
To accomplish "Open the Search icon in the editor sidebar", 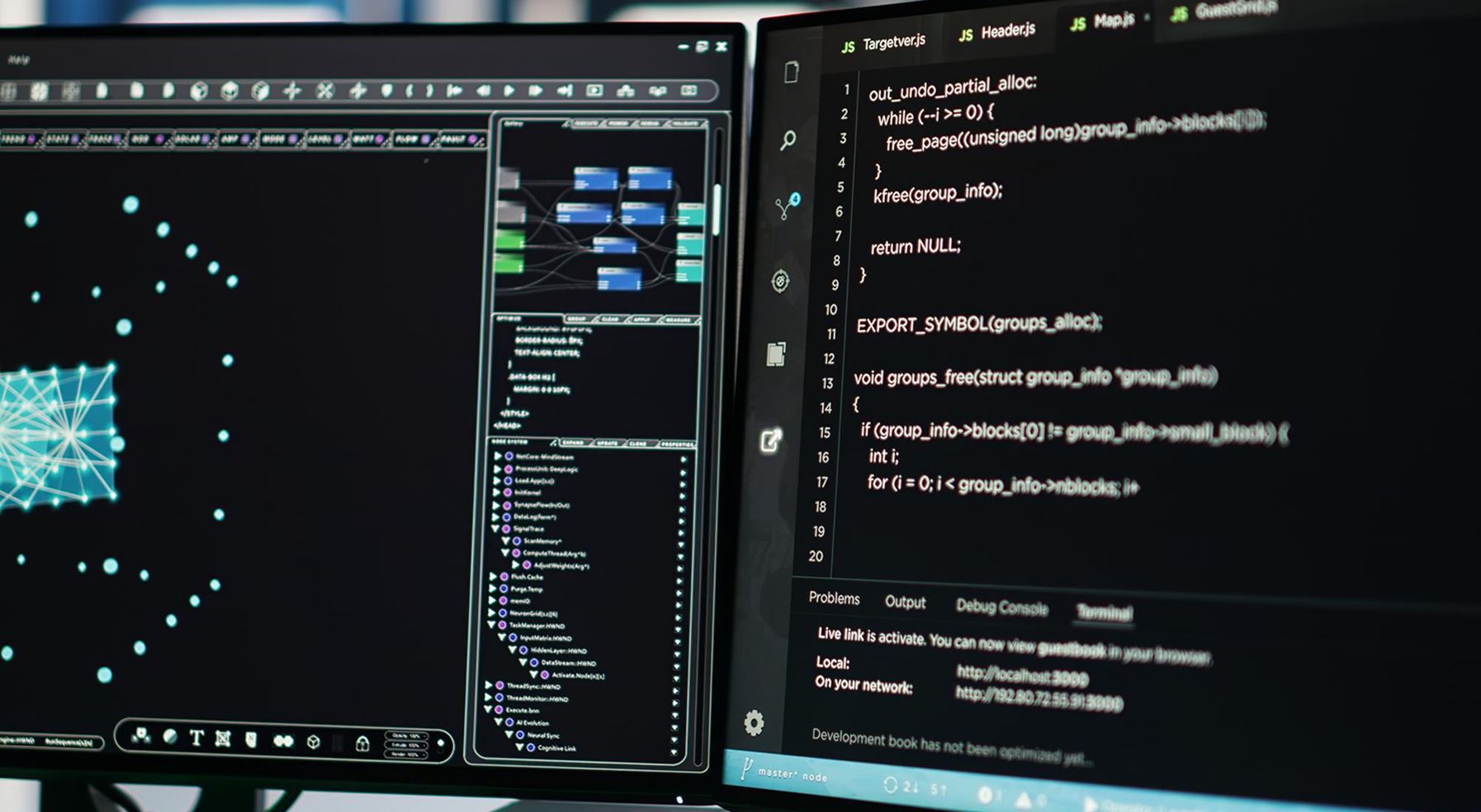I will click(788, 139).
